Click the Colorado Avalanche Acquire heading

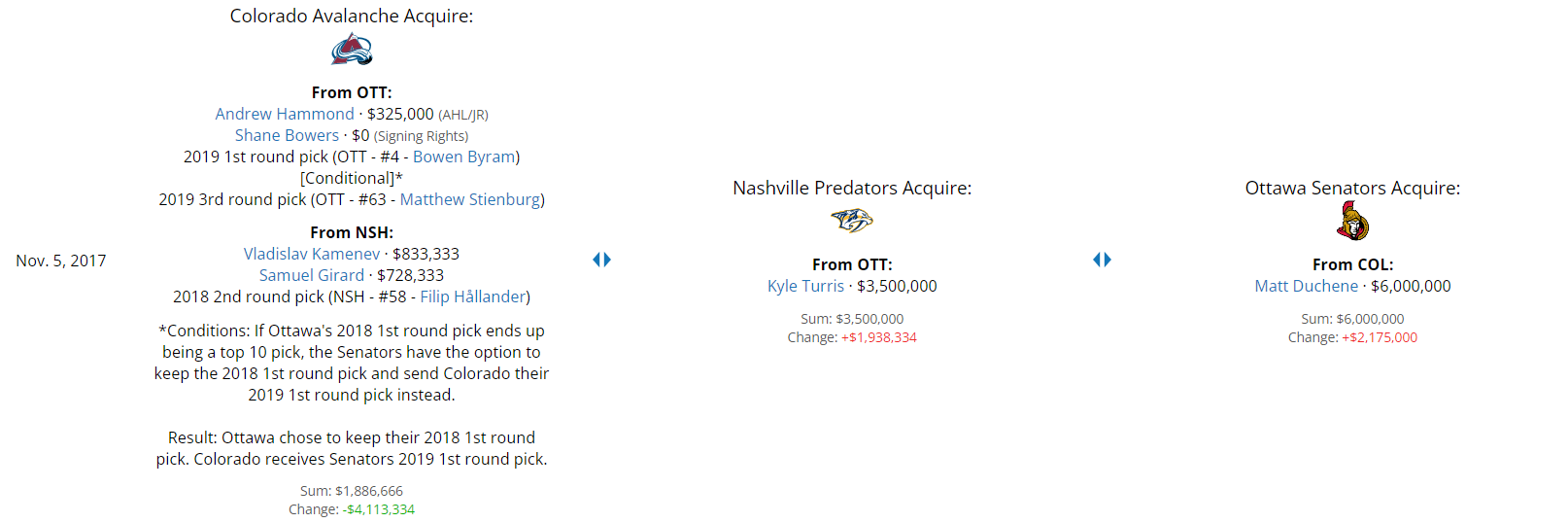point(352,17)
